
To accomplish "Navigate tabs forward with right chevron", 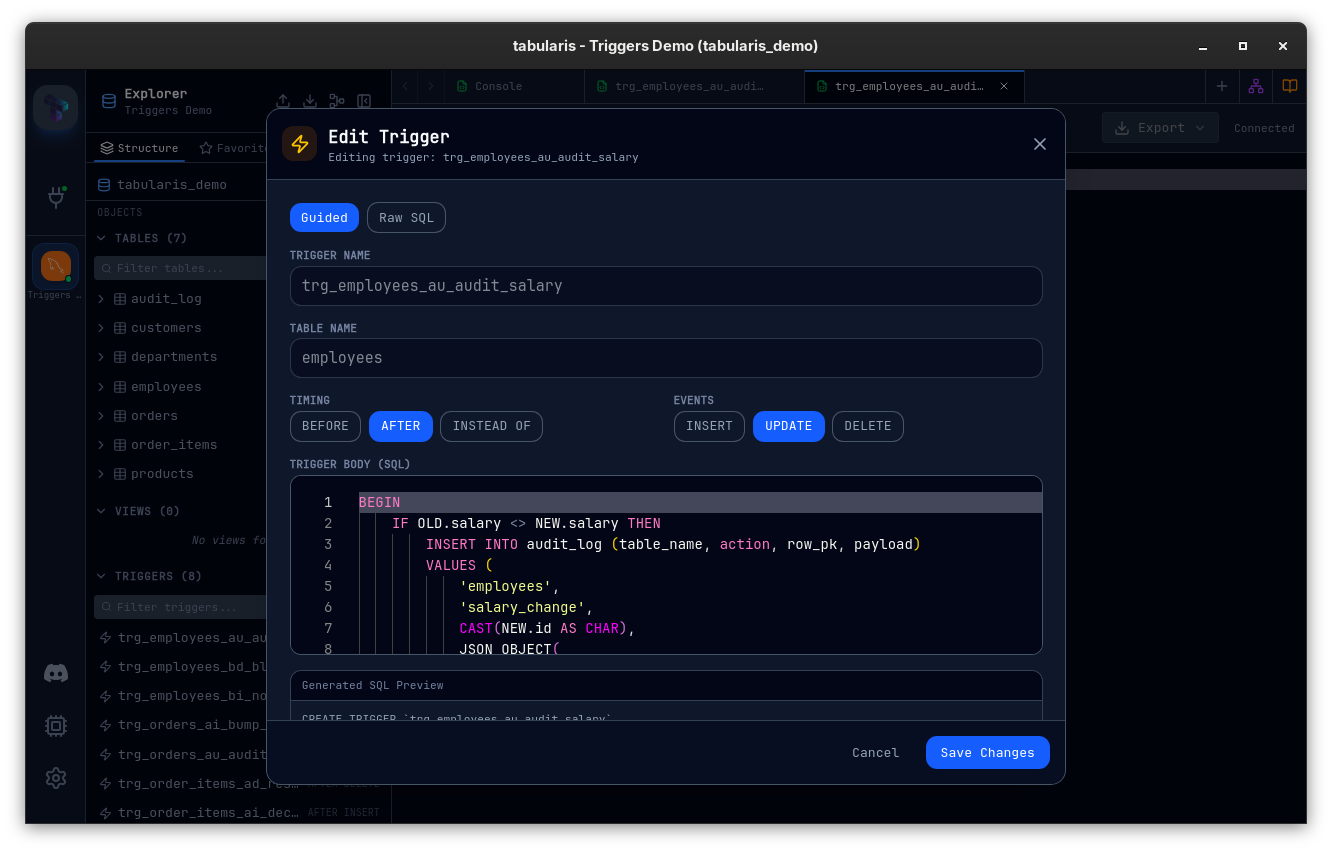I will [x=431, y=86].
